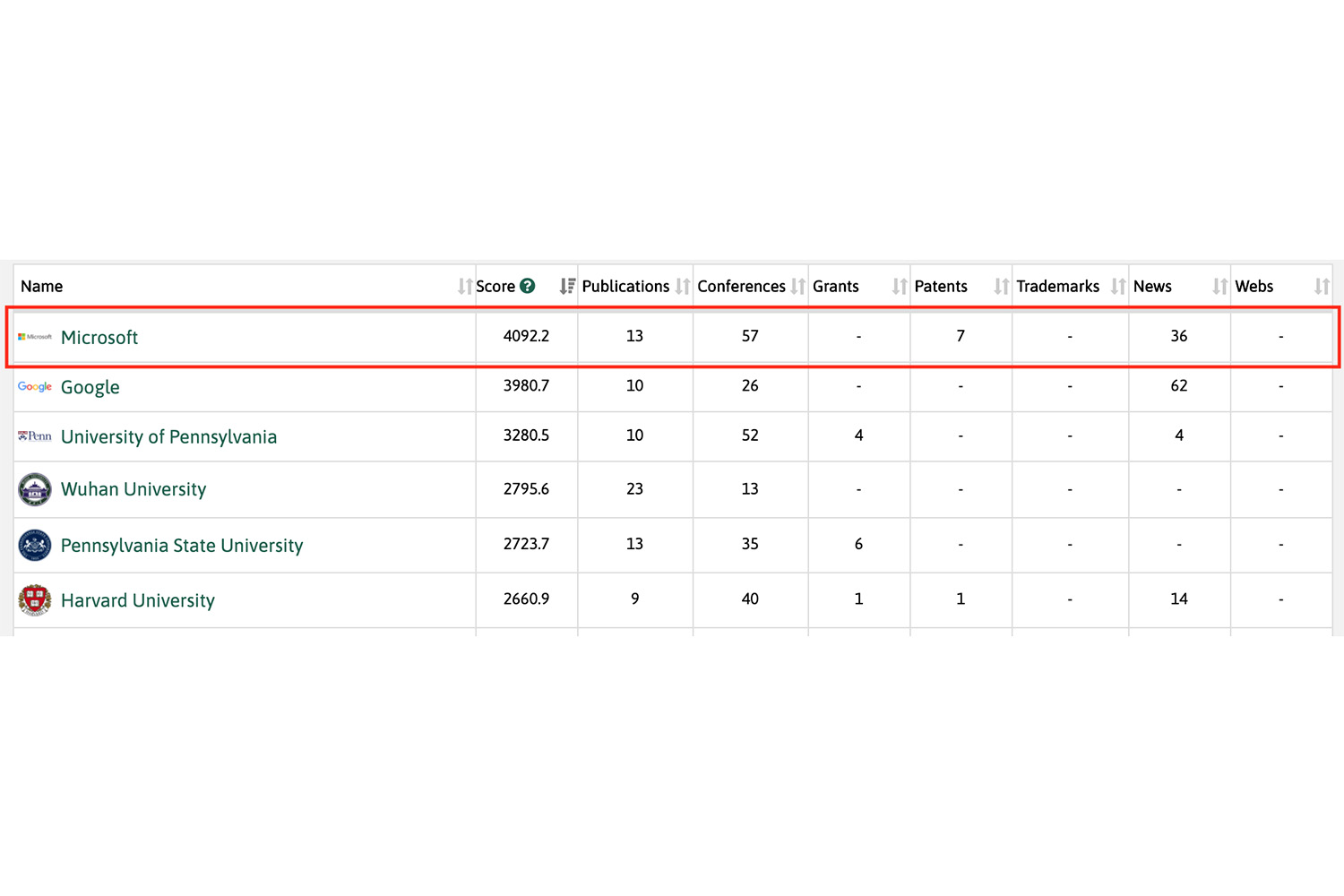
Task: Click the Trademarks column header label
Action: pyautogui.click(x=1058, y=287)
